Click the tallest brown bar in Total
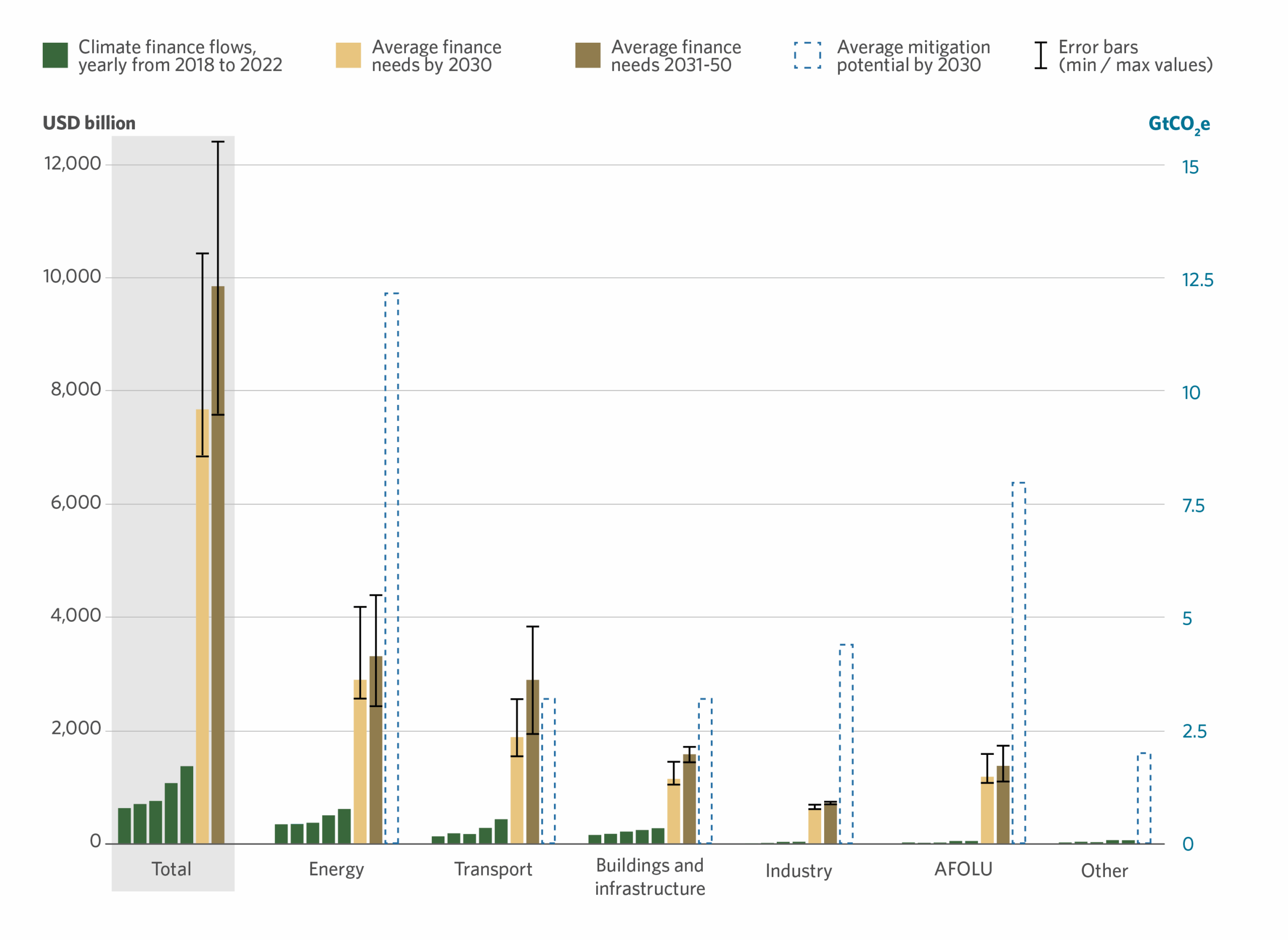The height and width of the screenshot is (940, 1288). point(218,569)
